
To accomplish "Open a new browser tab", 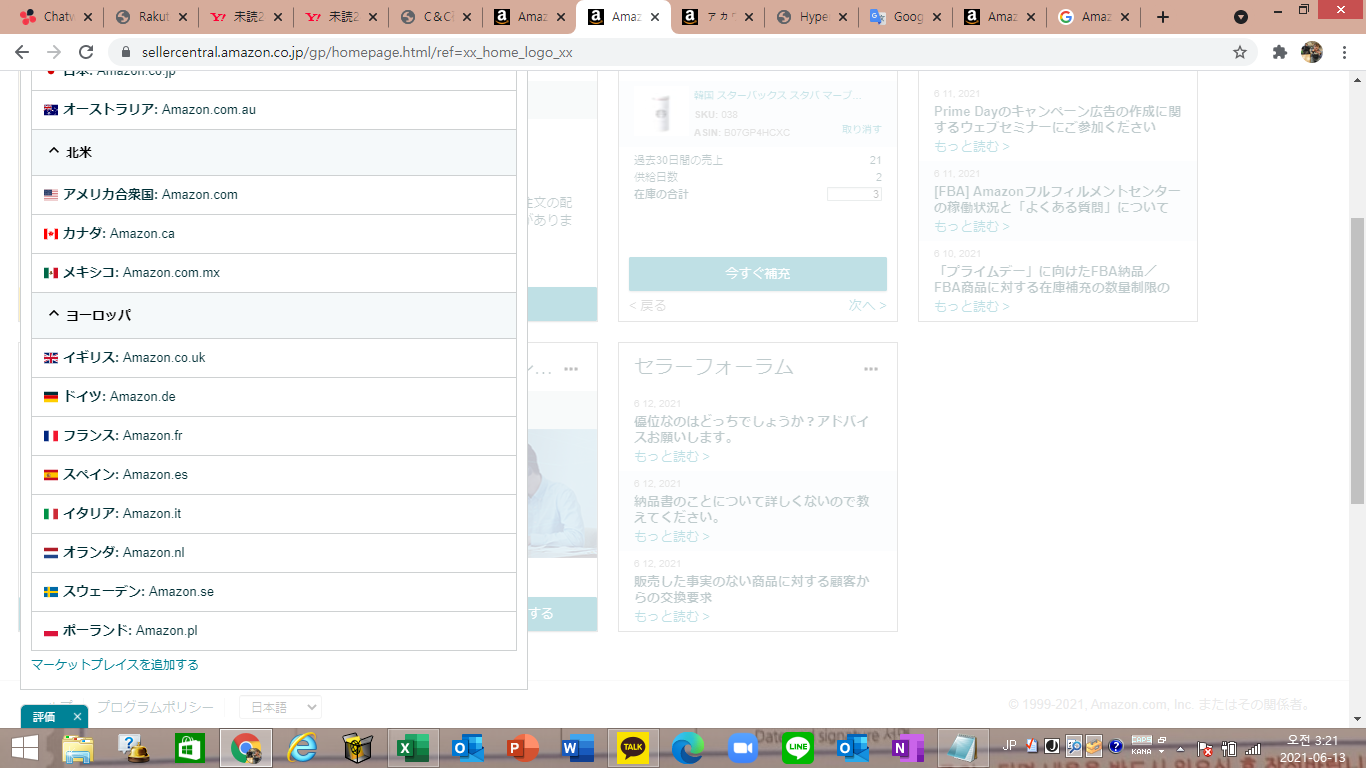I will [x=1163, y=17].
